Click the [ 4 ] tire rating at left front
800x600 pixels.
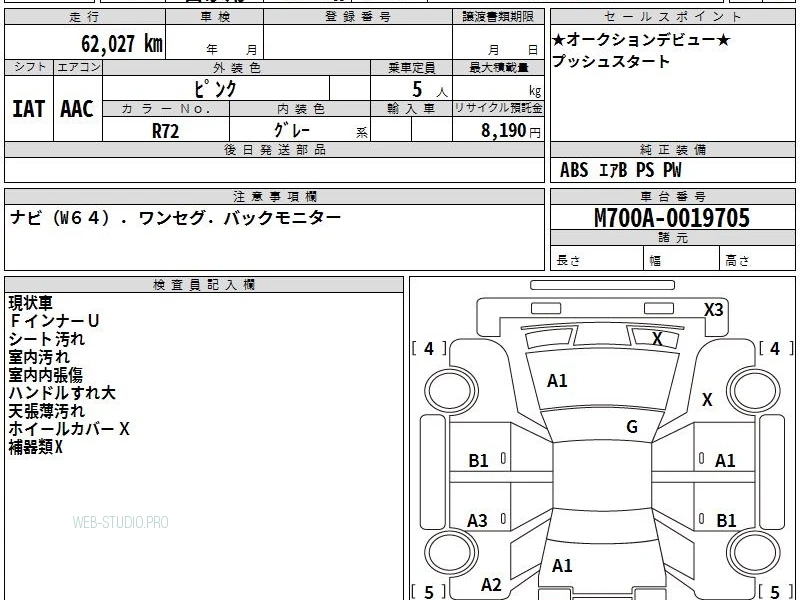click(x=429, y=349)
